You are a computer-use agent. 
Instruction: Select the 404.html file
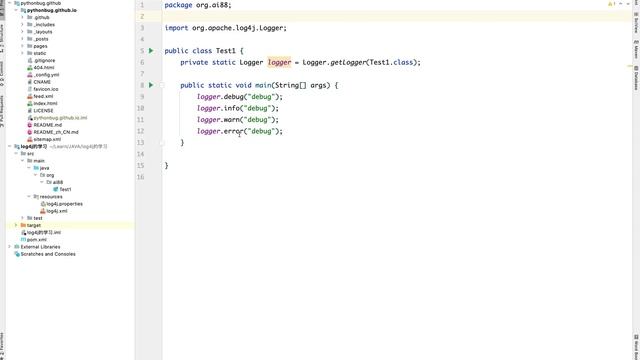tap(44, 68)
